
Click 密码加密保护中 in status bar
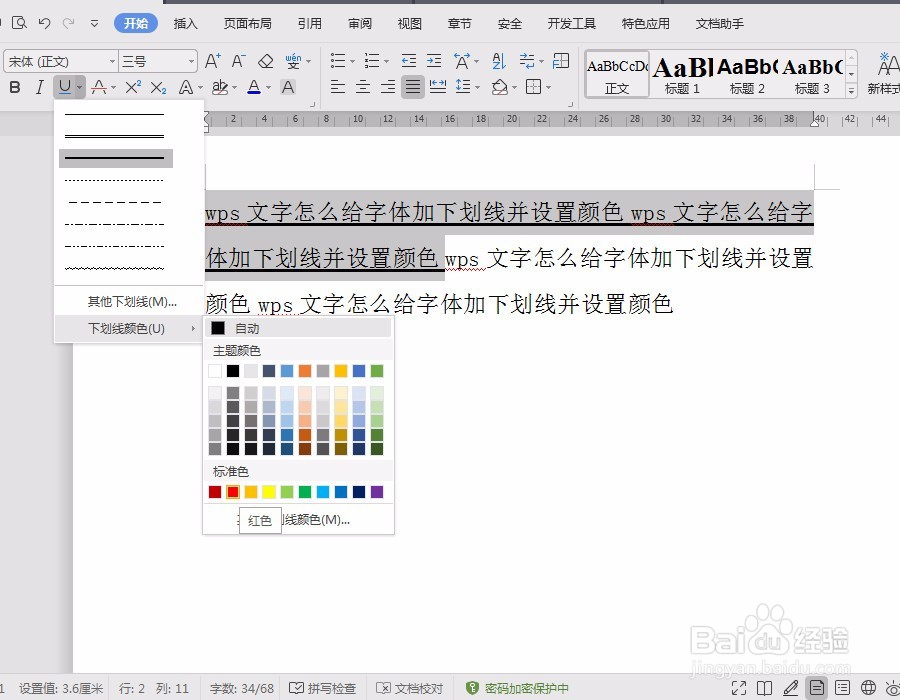(x=518, y=688)
